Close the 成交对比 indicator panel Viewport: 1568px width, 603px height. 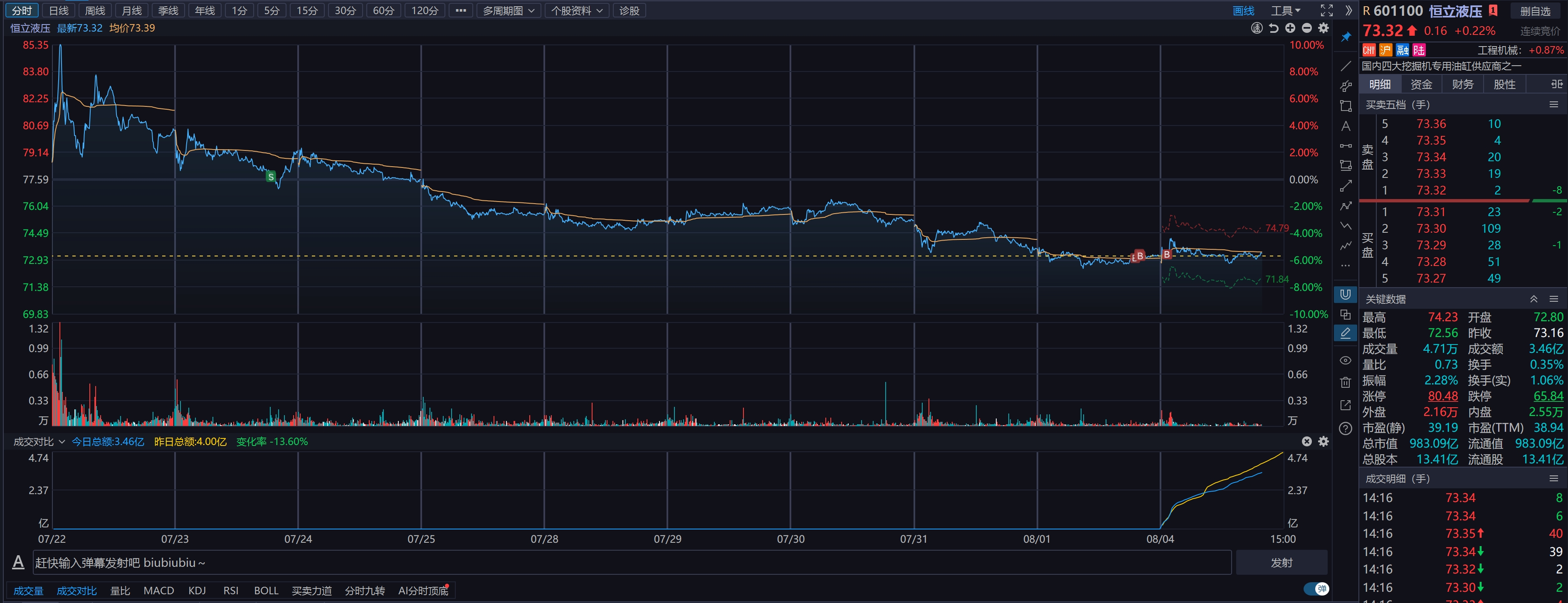click(x=1307, y=441)
